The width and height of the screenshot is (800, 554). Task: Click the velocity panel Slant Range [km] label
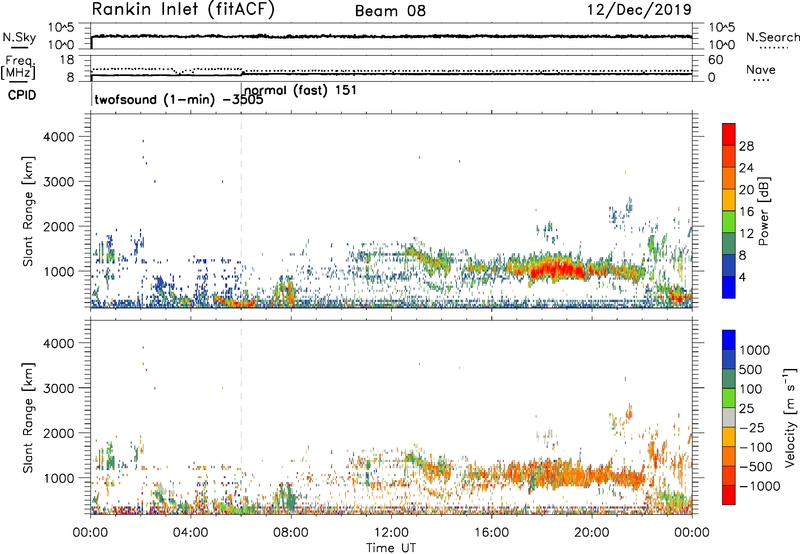pyautogui.click(x=29, y=417)
